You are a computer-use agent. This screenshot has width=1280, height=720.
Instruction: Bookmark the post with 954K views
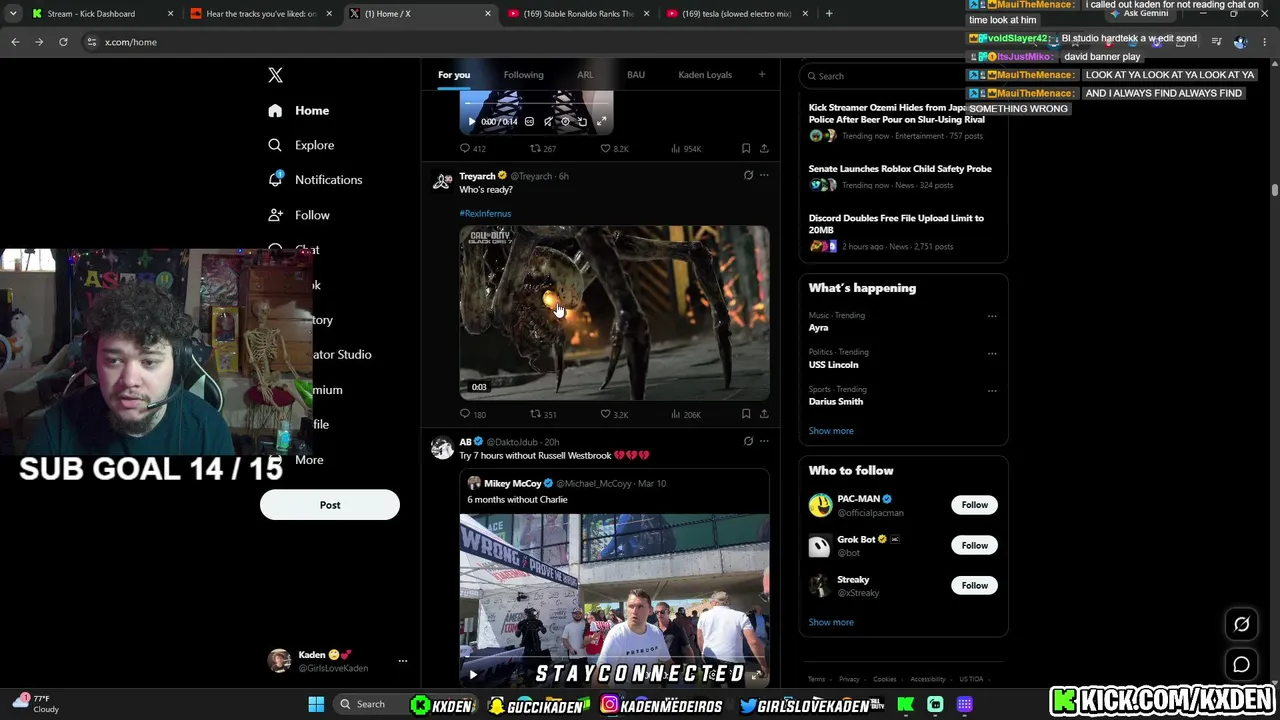746,149
